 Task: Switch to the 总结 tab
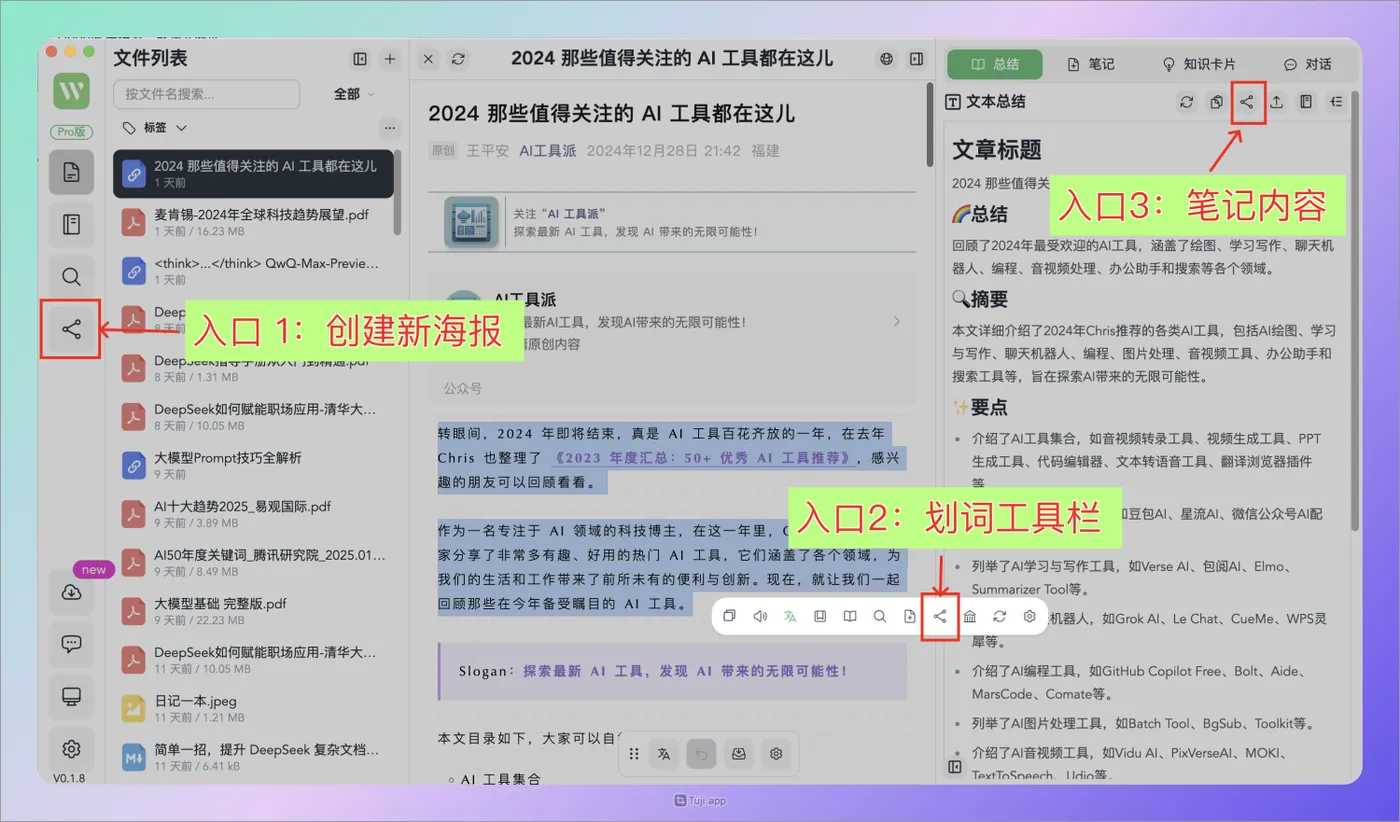[x=995, y=64]
